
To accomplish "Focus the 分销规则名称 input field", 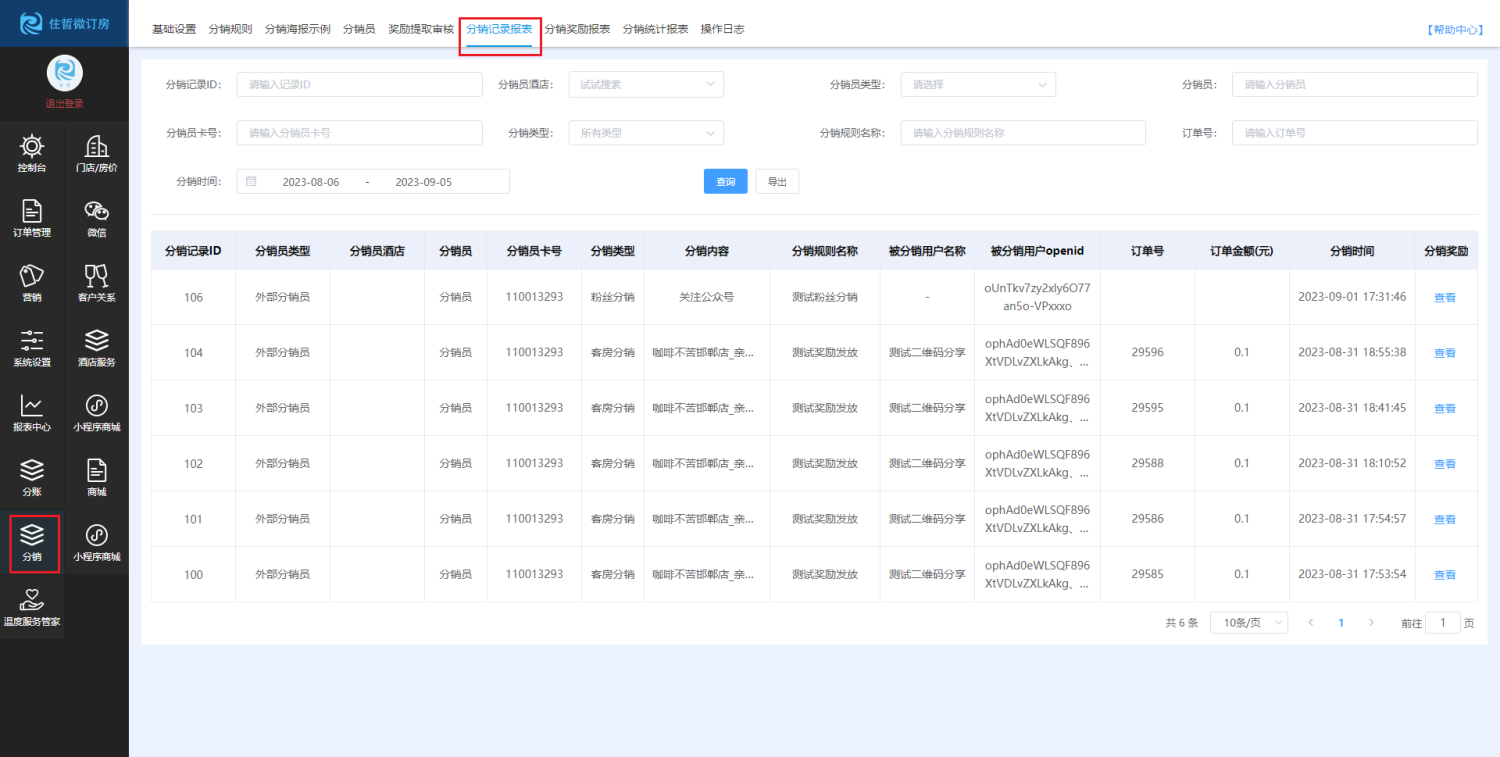I will (1023, 133).
